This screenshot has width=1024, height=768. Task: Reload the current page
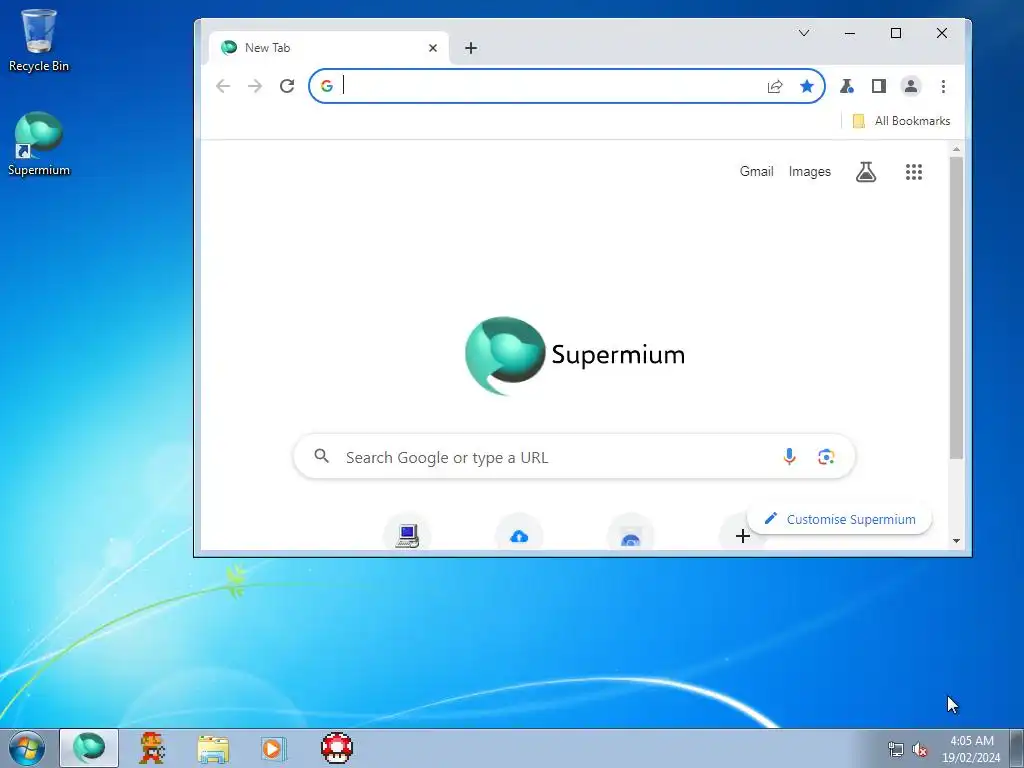[287, 86]
